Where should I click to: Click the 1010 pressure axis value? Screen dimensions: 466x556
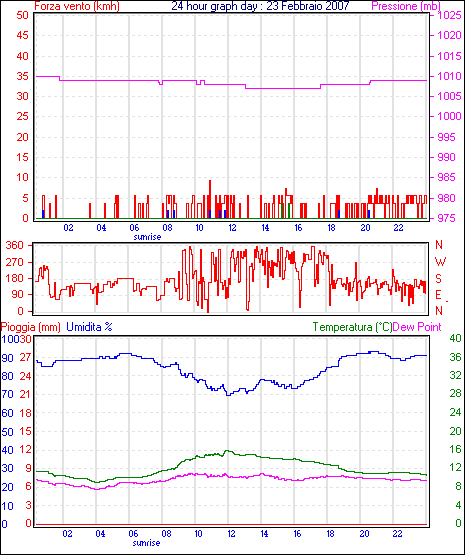pyautogui.click(x=450, y=76)
